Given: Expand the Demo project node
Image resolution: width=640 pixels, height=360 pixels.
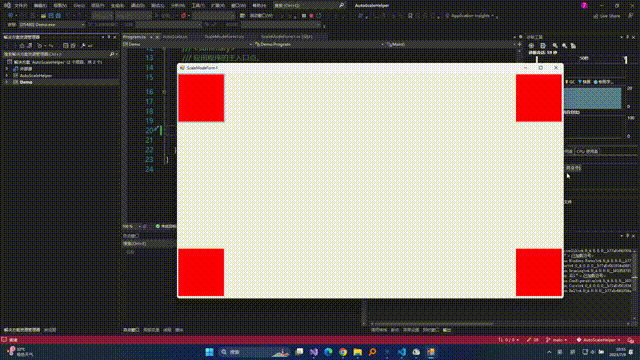Looking at the screenshot, I should coord(7,82).
